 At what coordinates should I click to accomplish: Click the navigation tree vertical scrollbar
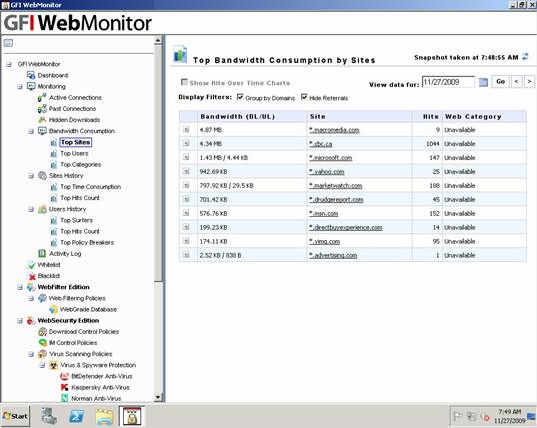(x=158, y=163)
